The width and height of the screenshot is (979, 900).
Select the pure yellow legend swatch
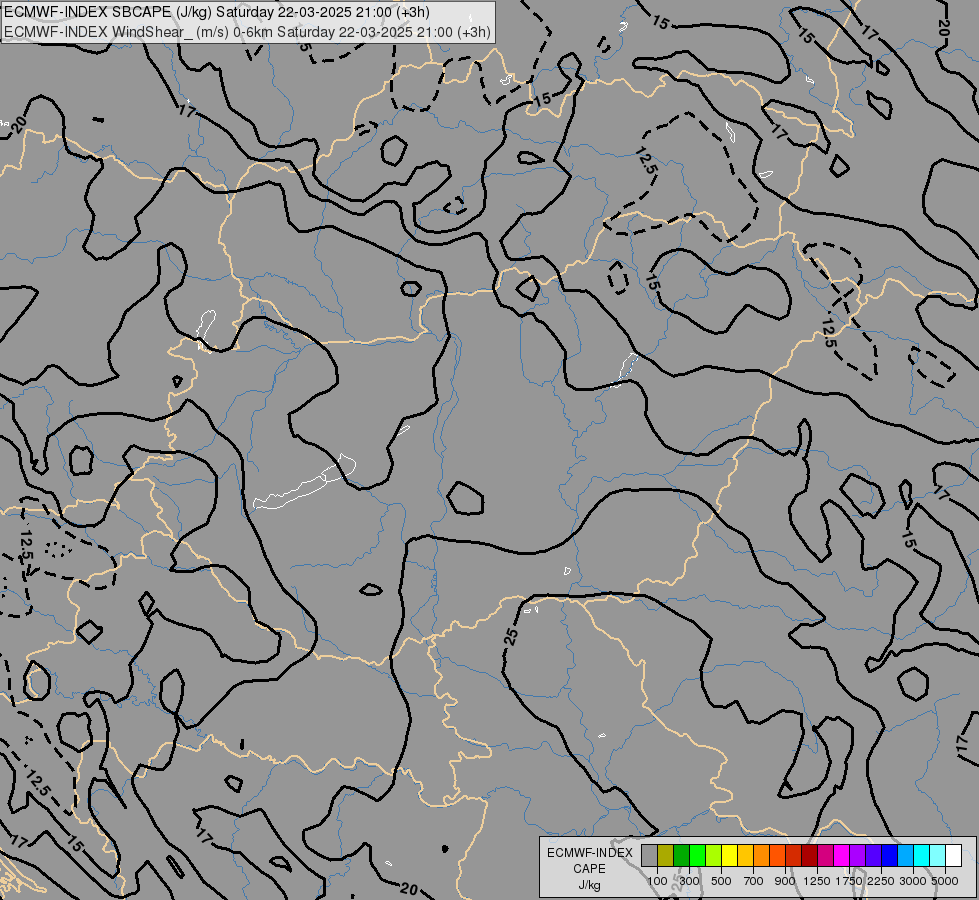coord(729,855)
